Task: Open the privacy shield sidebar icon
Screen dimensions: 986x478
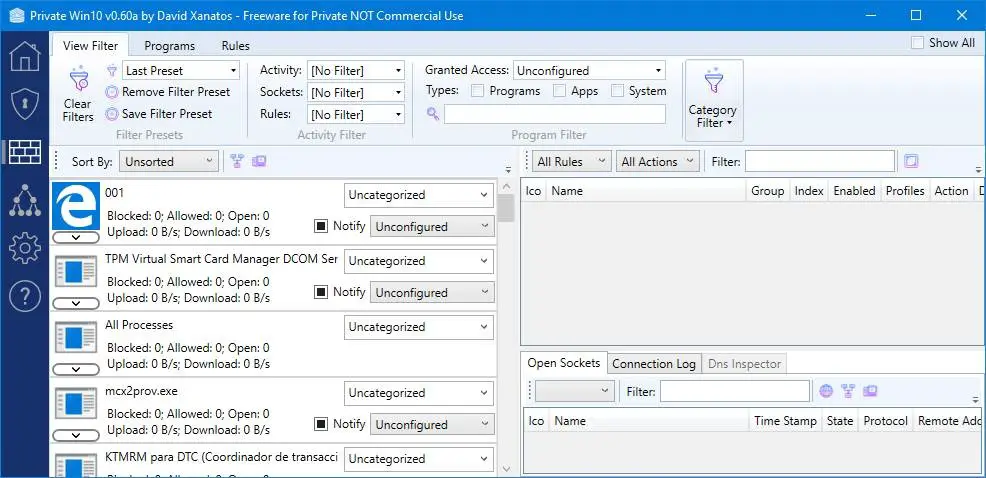Action: click(x=25, y=104)
